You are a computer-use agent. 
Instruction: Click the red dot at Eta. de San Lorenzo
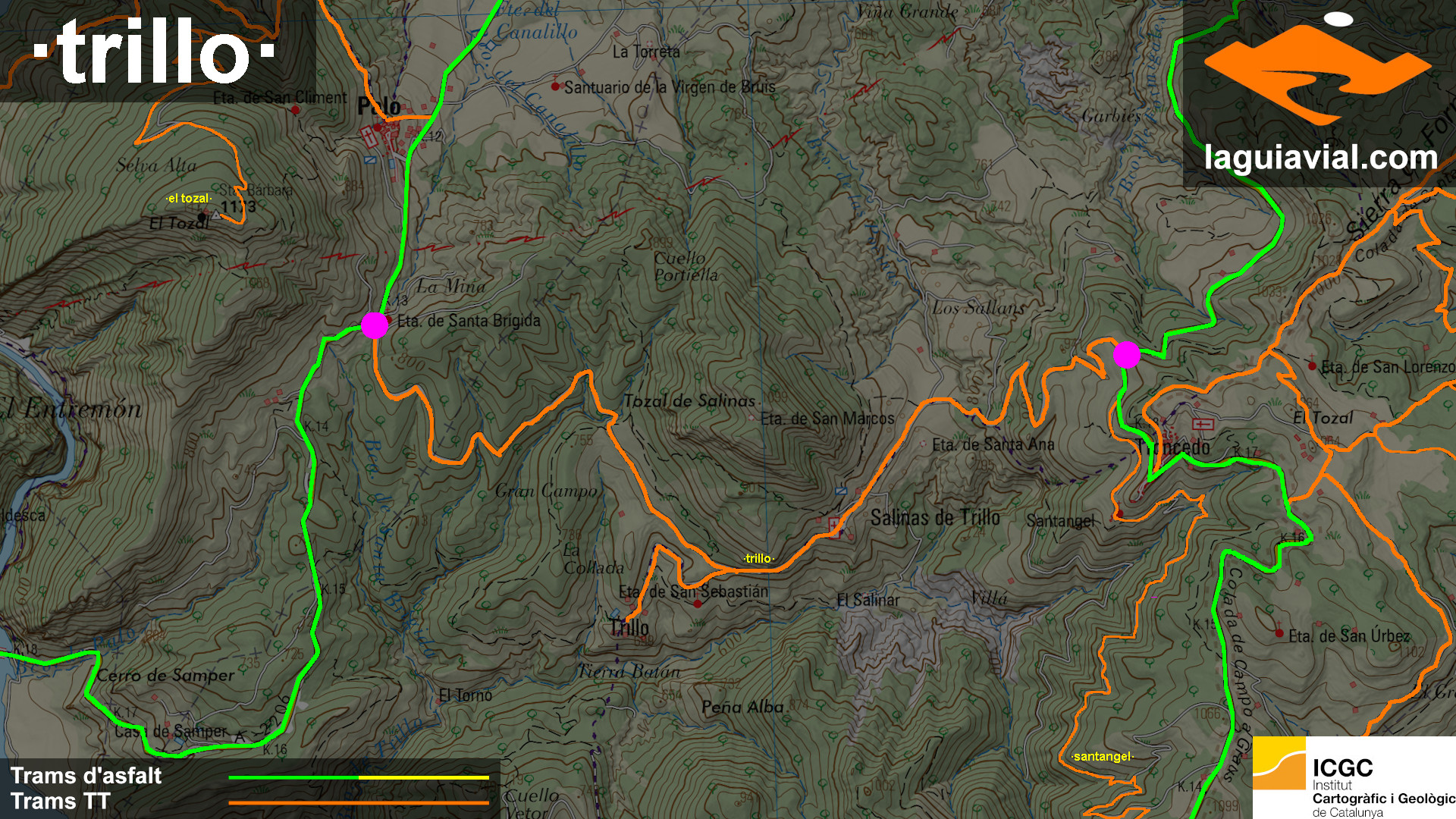(x=1312, y=366)
